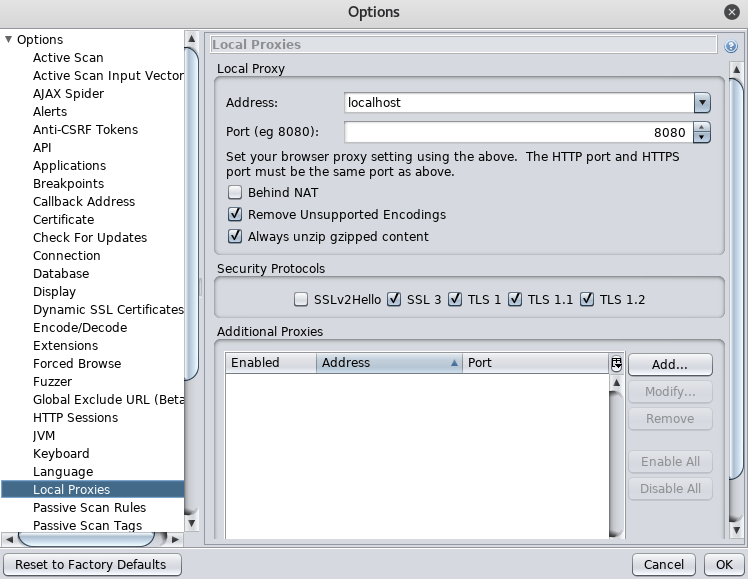Image resolution: width=748 pixels, height=579 pixels.
Task: Select Applications in the tree
Action: coord(70,165)
